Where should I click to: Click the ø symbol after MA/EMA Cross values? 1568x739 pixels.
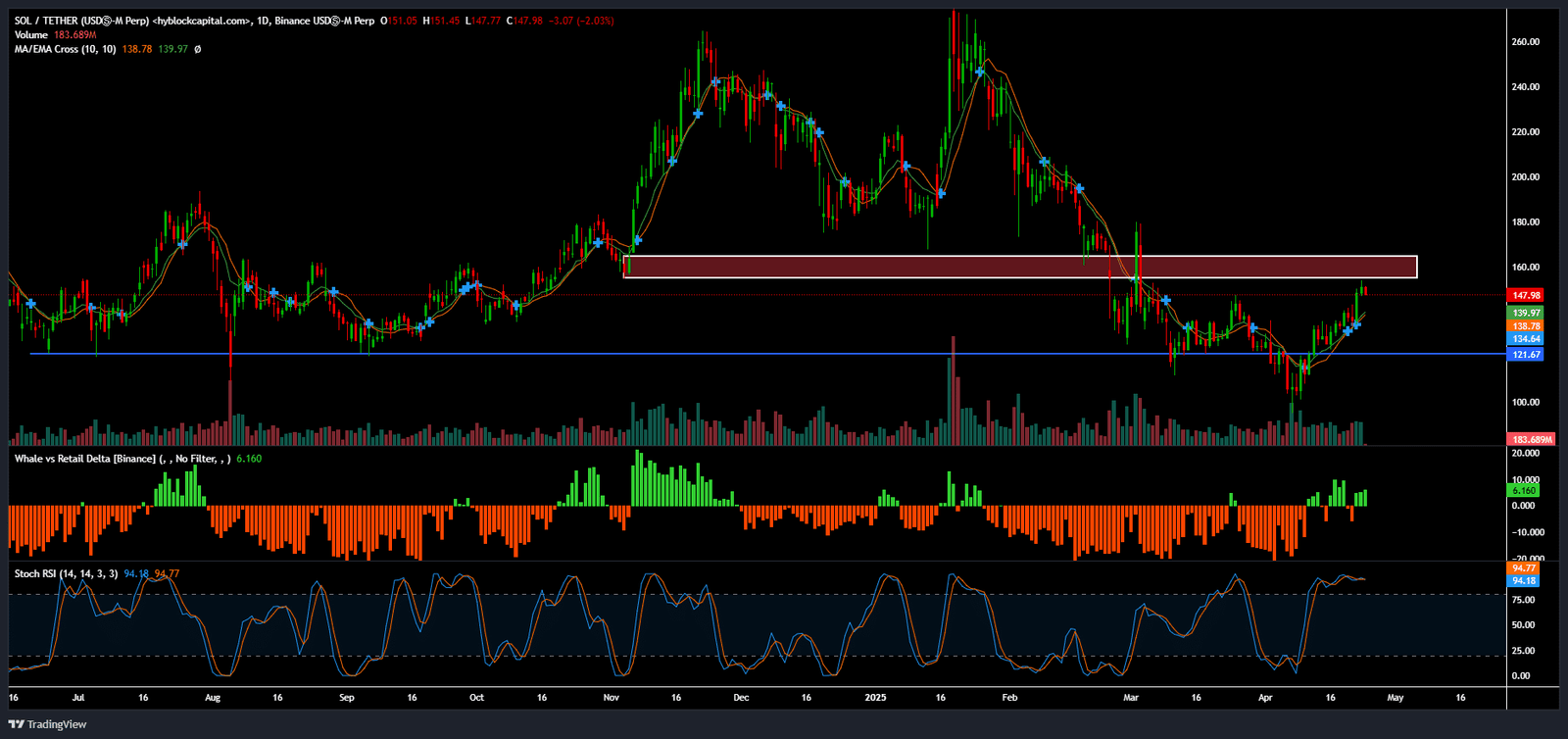point(198,49)
